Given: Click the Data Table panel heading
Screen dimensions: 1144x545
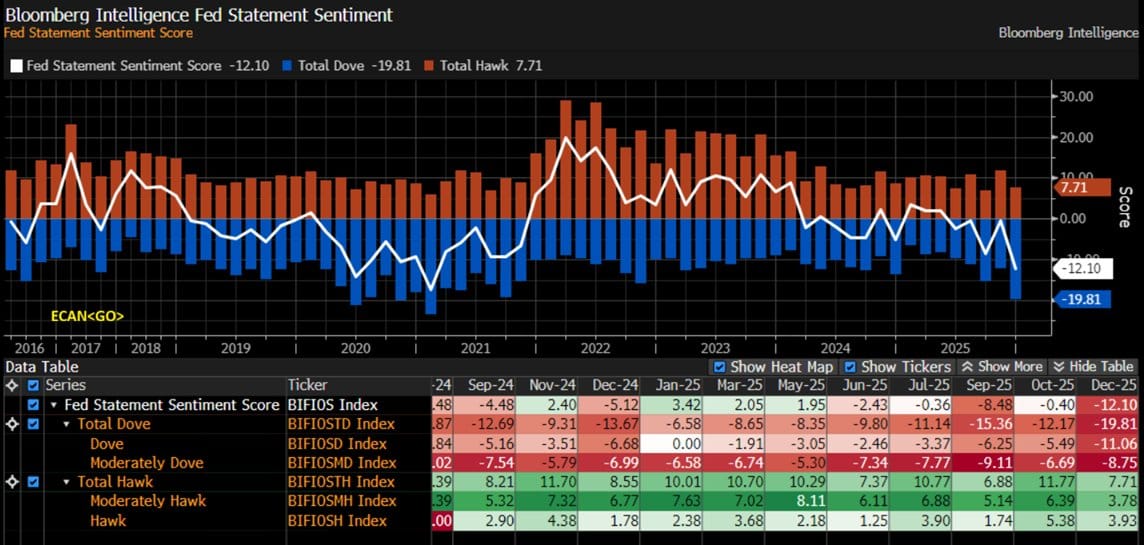Looking at the screenshot, I should pos(42,366).
